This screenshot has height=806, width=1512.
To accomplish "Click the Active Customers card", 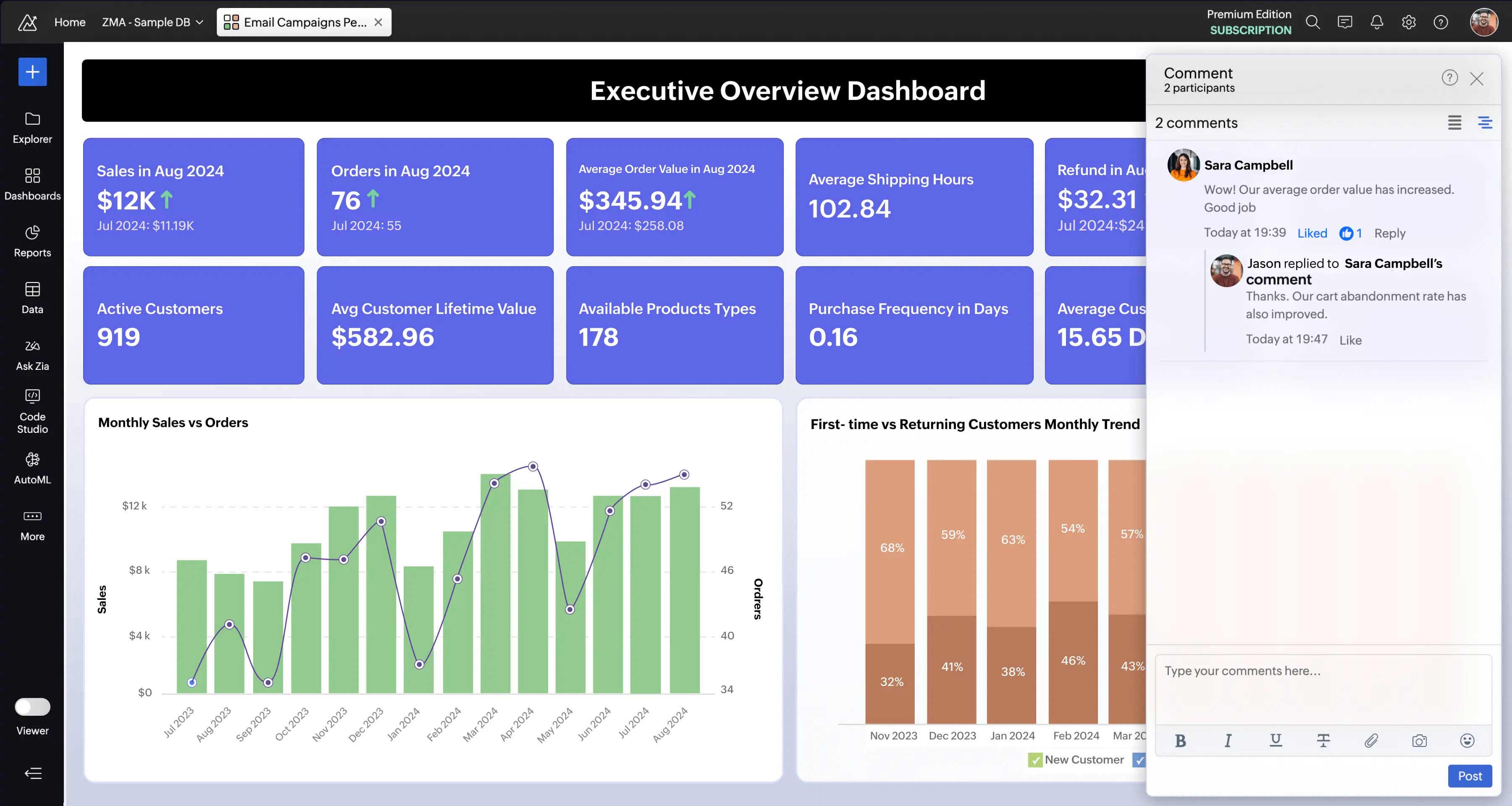I will (194, 326).
